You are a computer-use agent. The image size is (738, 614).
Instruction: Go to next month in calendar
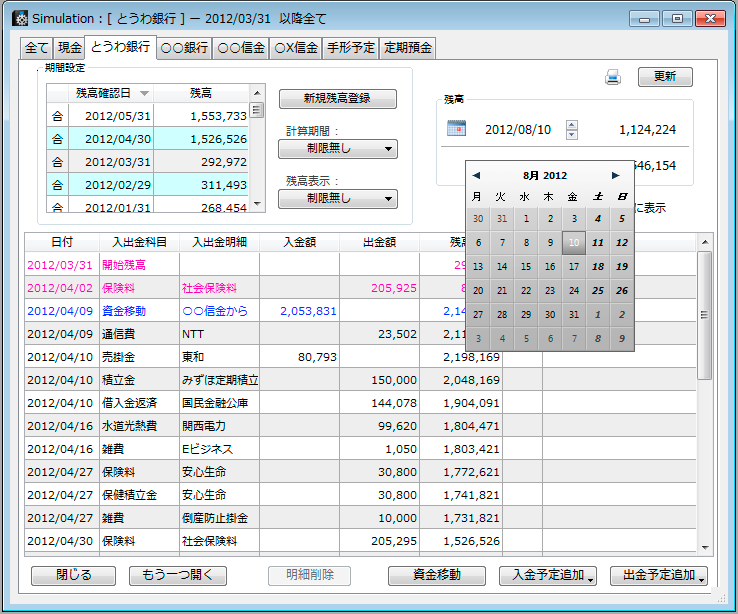[616, 175]
